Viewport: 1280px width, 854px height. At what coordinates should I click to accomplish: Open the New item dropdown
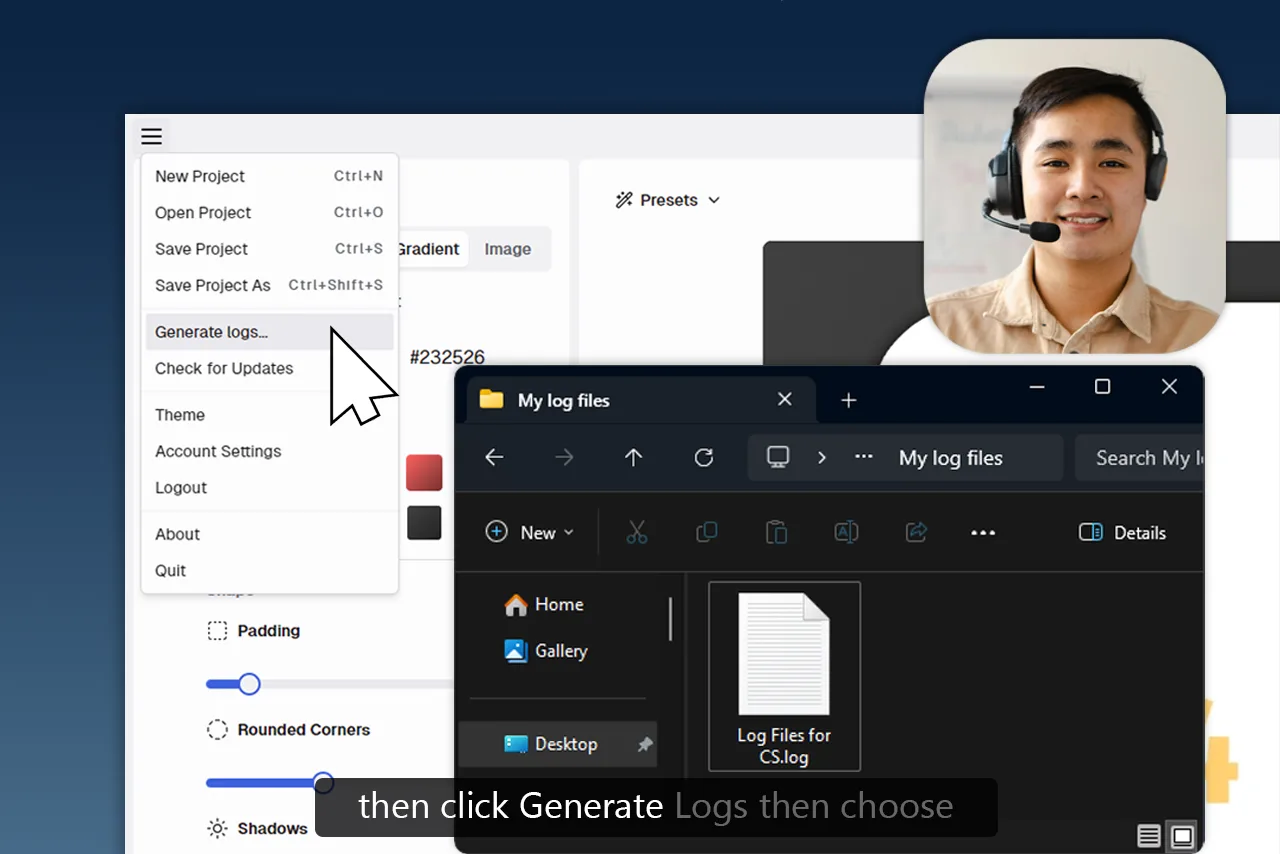click(530, 532)
